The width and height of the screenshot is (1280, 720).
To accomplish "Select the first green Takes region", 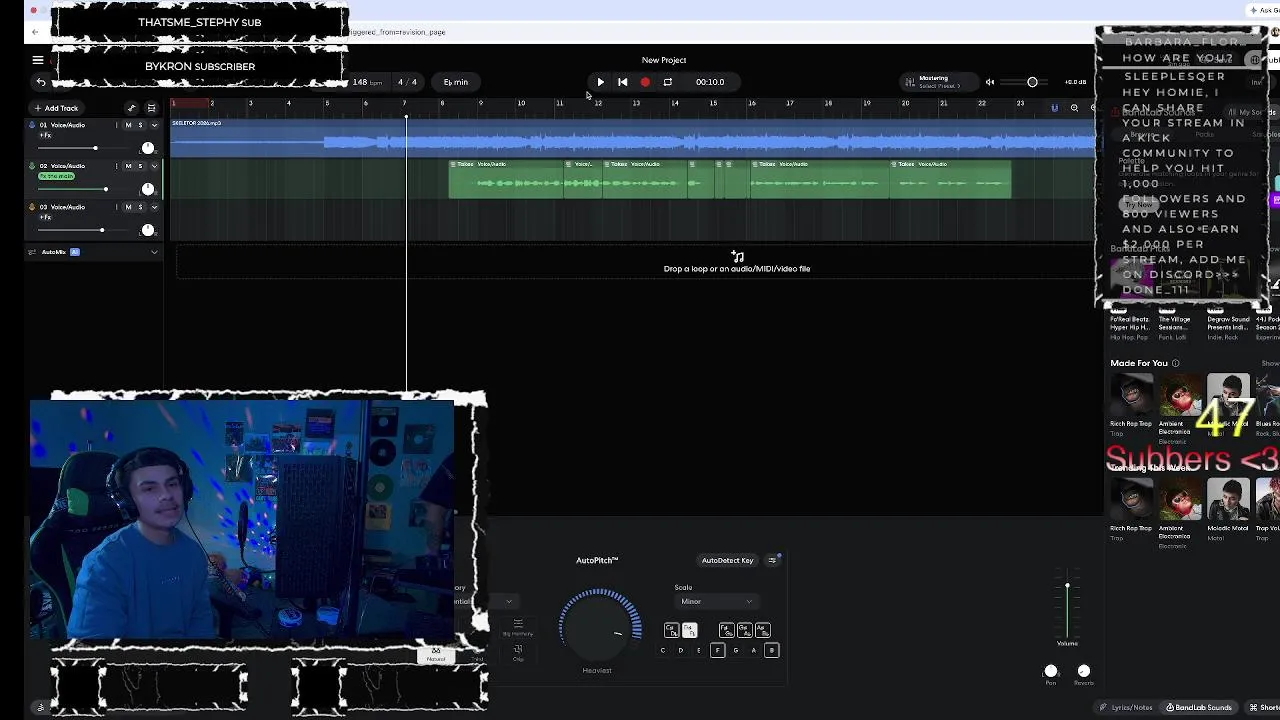I will pyautogui.click(x=506, y=179).
